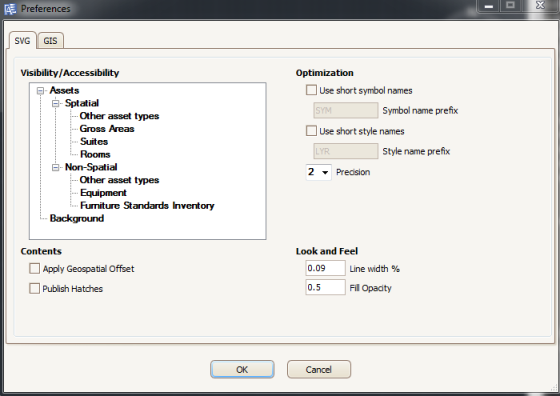Screen dimensions: 560x396
Task: Select the SVG tab
Action: tap(22, 41)
